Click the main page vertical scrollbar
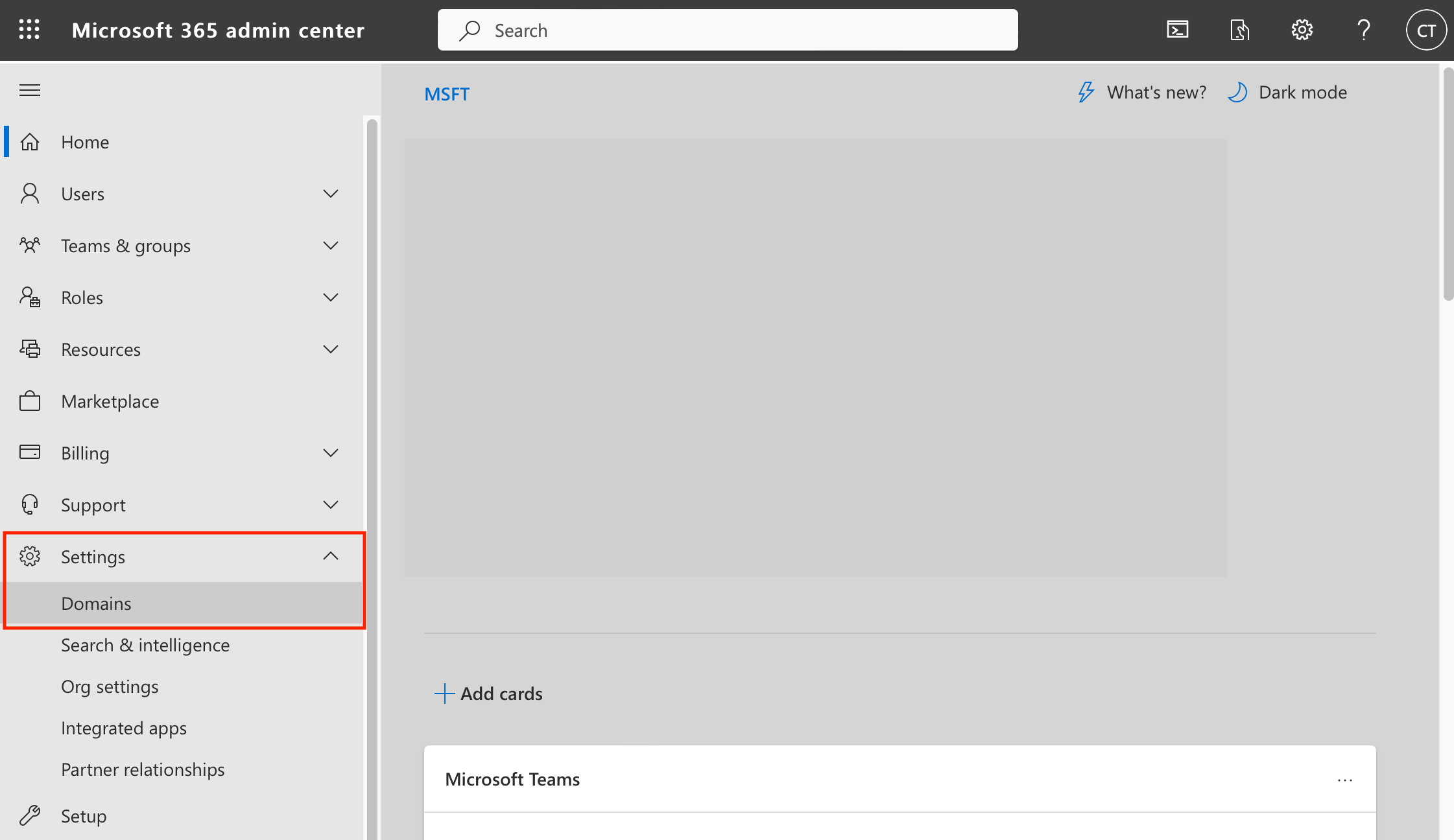Screen dimensions: 1454x840 pyautogui.click(x=1448, y=184)
